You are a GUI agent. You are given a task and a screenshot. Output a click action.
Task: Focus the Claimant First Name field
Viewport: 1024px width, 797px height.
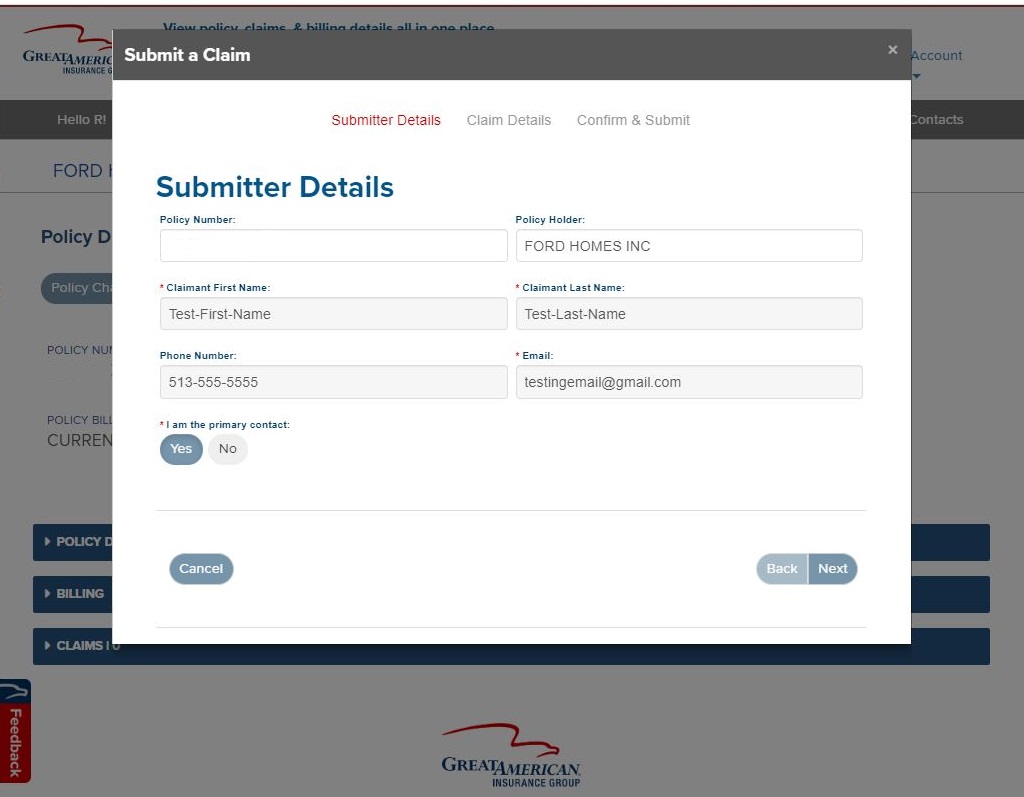tap(333, 314)
